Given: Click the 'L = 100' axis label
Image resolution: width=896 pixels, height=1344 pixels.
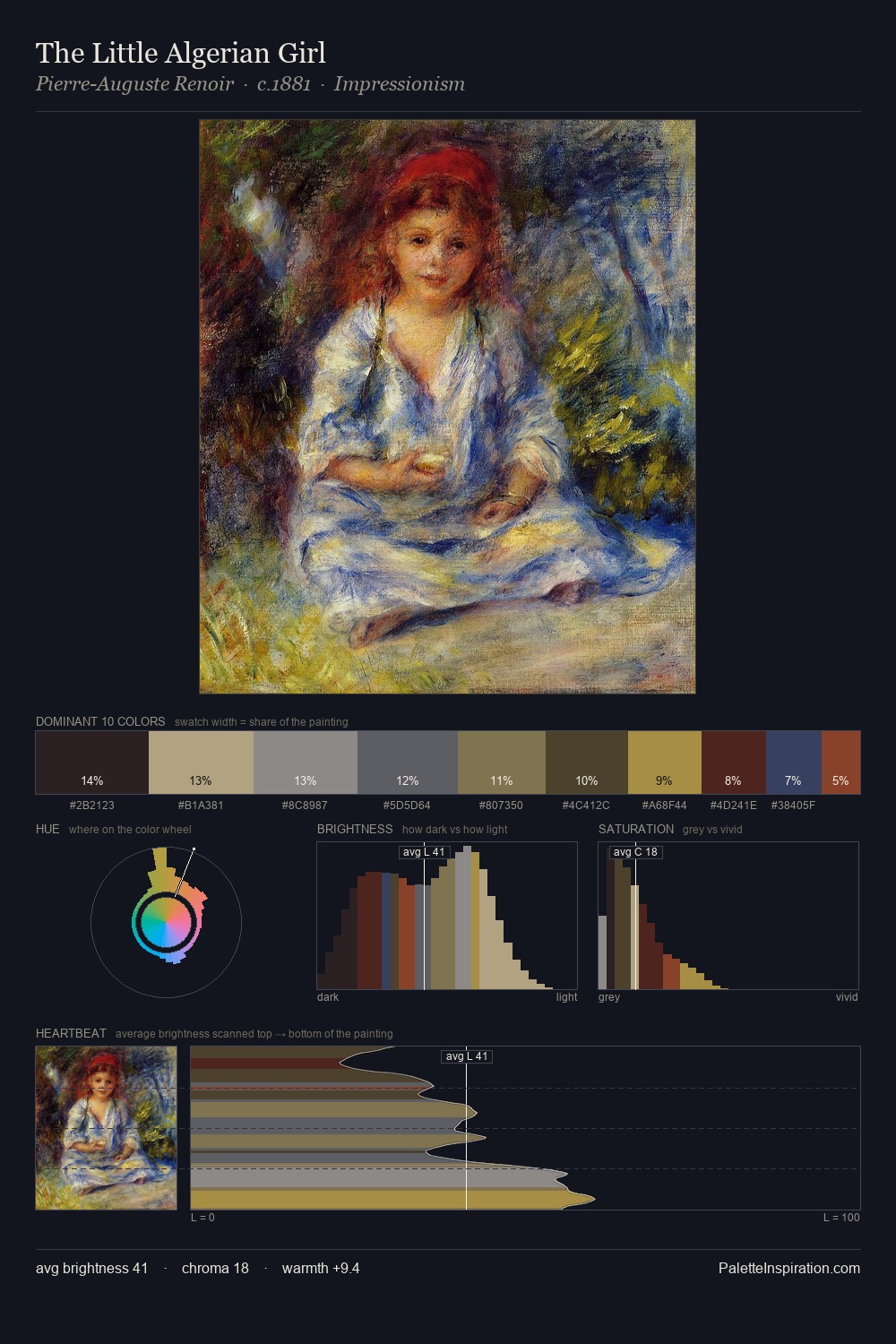Looking at the screenshot, I should pos(841,1217).
